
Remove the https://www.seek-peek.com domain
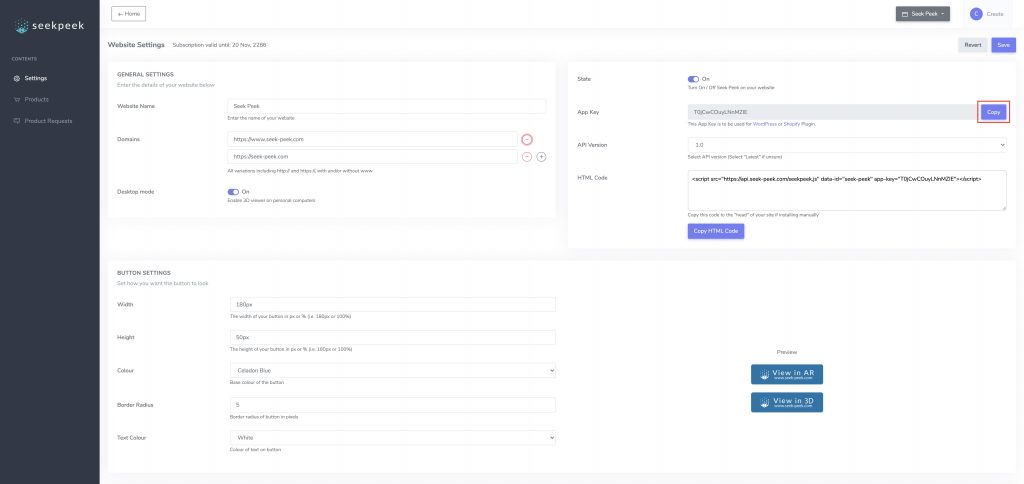pos(527,139)
